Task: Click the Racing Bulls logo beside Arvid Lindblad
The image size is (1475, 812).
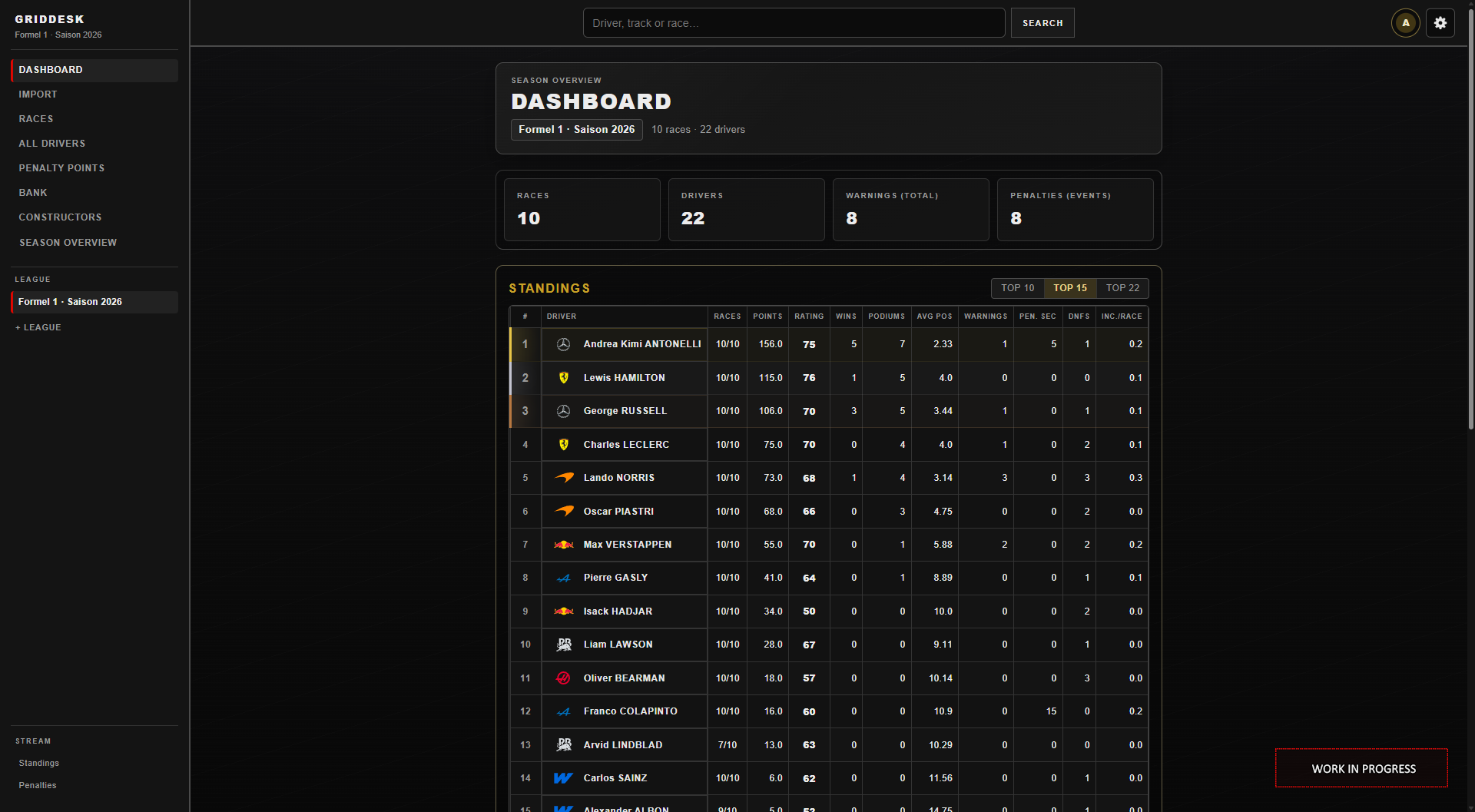Action: pos(564,745)
